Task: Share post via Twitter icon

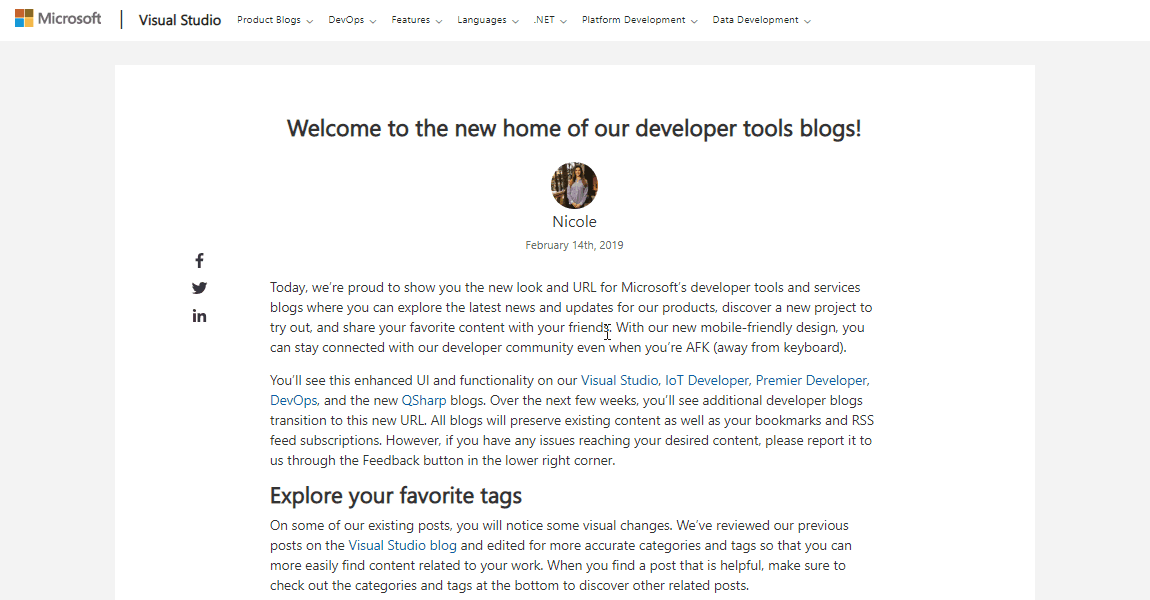Action: pyautogui.click(x=199, y=288)
